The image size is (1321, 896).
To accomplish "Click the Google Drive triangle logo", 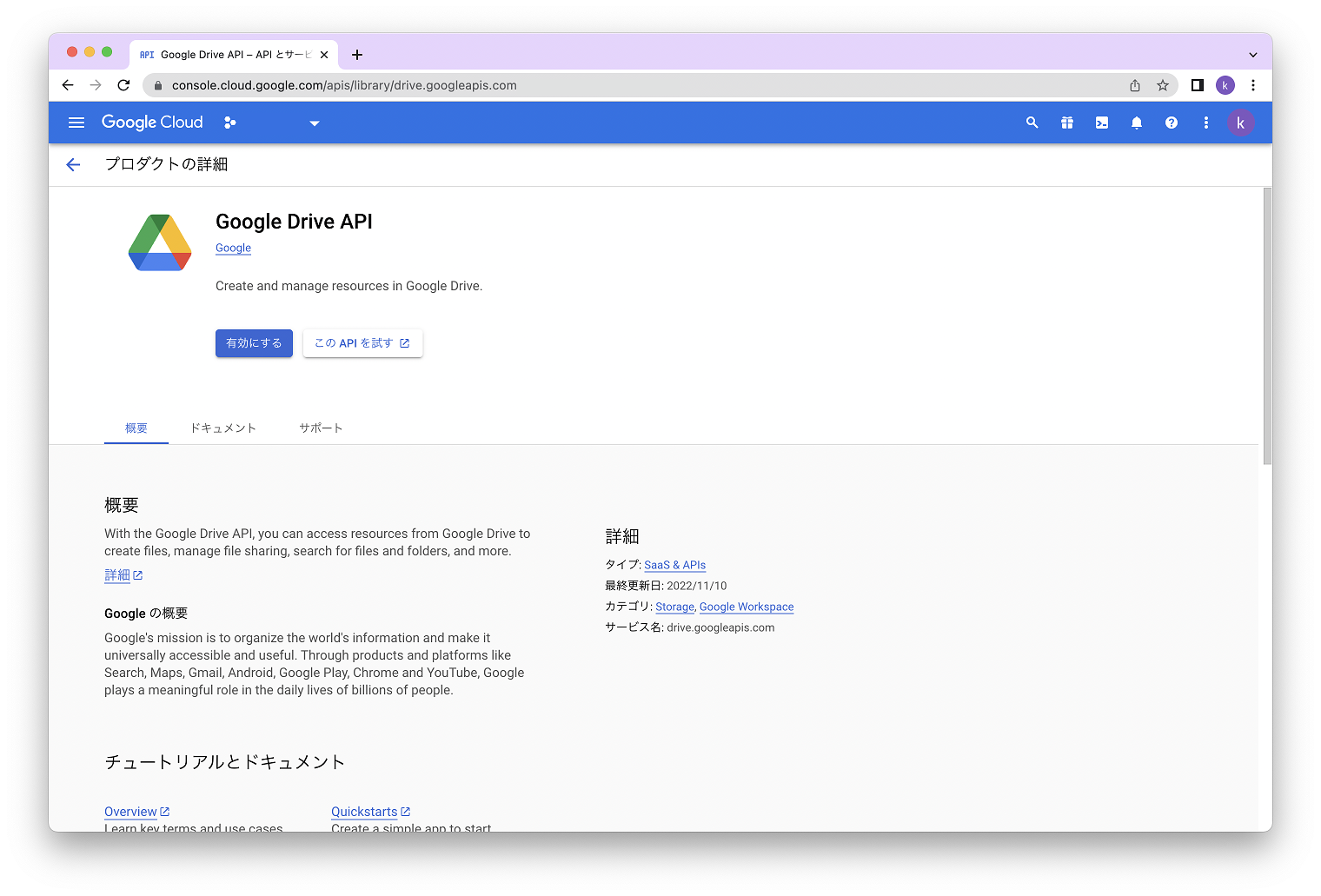I will [x=160, y=242].
